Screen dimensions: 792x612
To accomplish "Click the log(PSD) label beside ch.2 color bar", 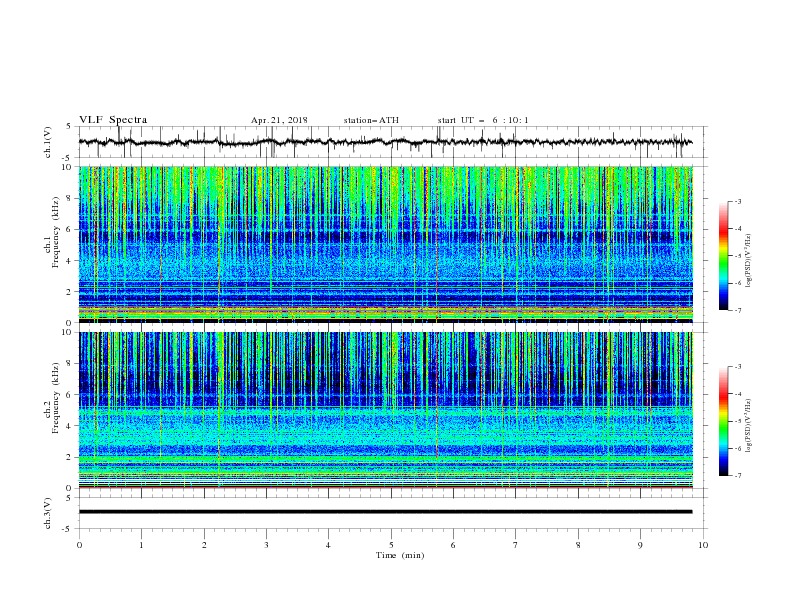I will coord(748,426).
